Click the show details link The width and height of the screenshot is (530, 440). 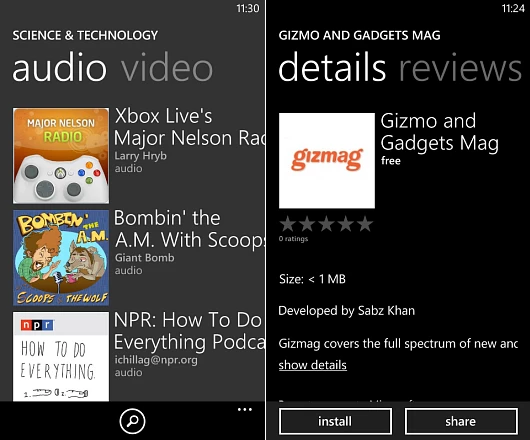click(313, 365)
